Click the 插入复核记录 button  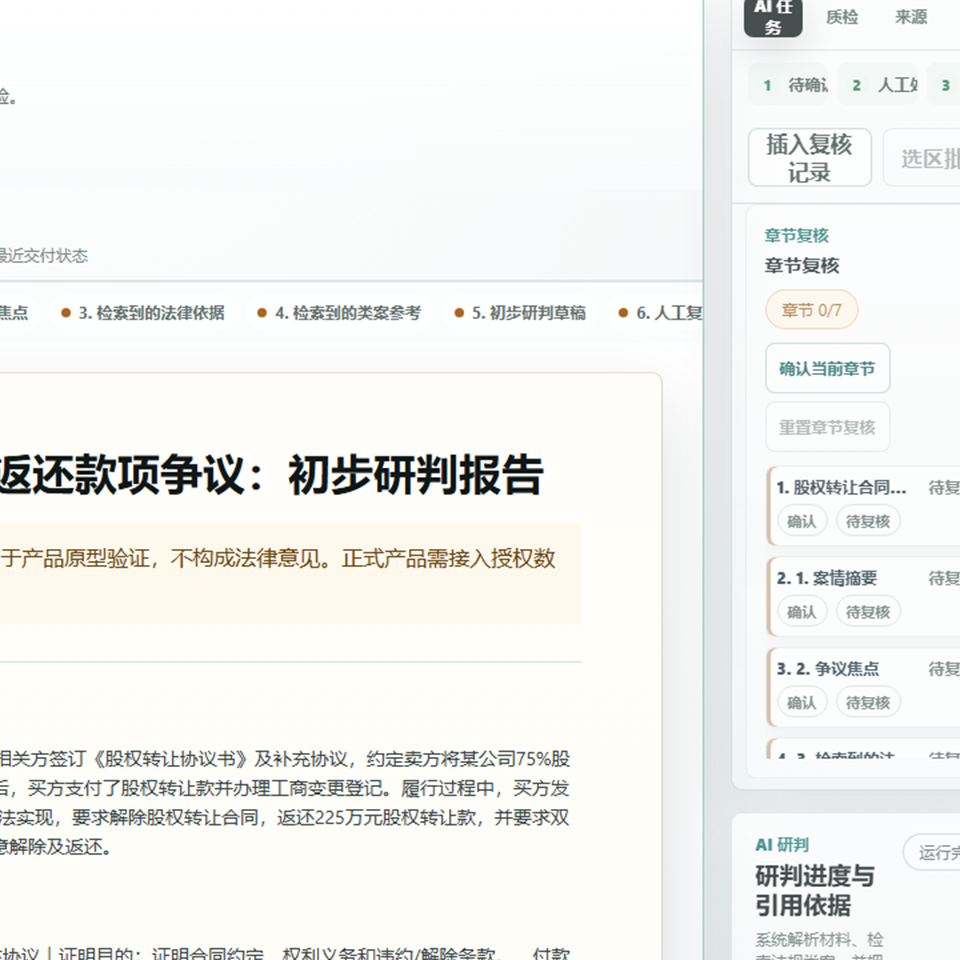click(809, 158)
